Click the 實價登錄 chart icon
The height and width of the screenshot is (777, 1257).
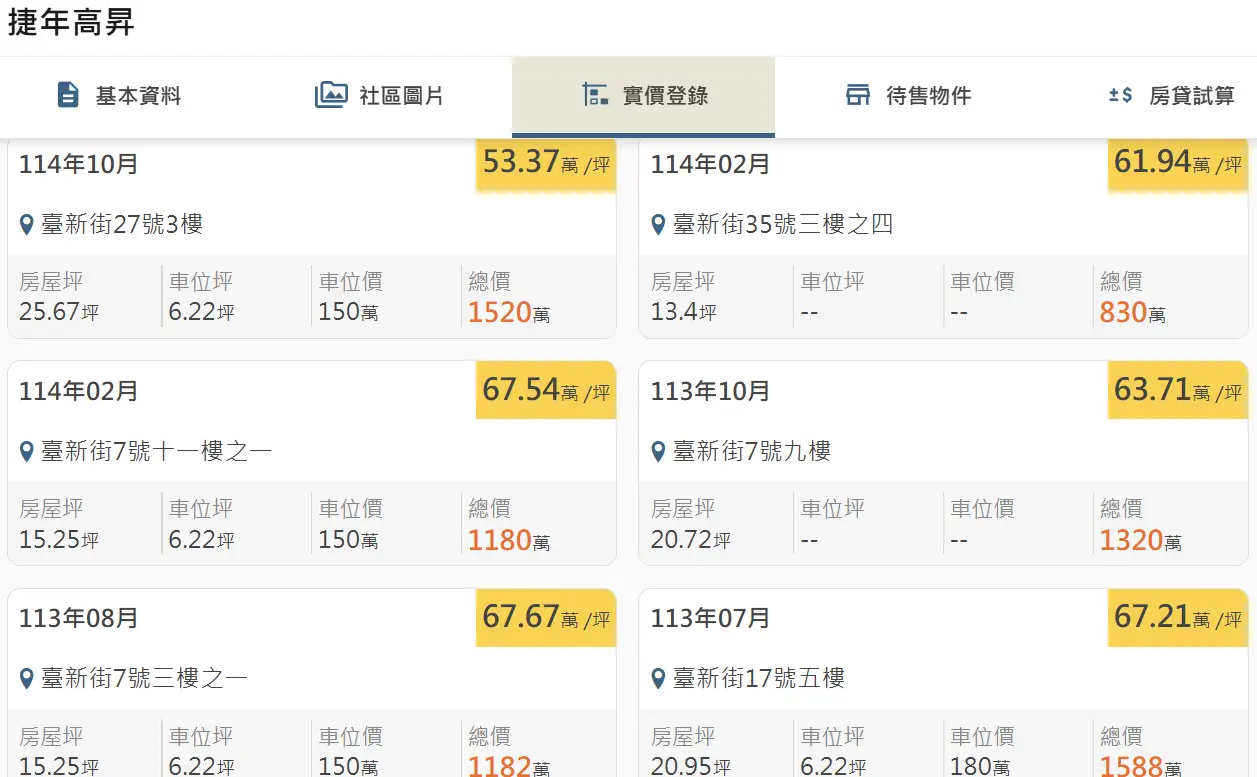(x=595, y=96)
